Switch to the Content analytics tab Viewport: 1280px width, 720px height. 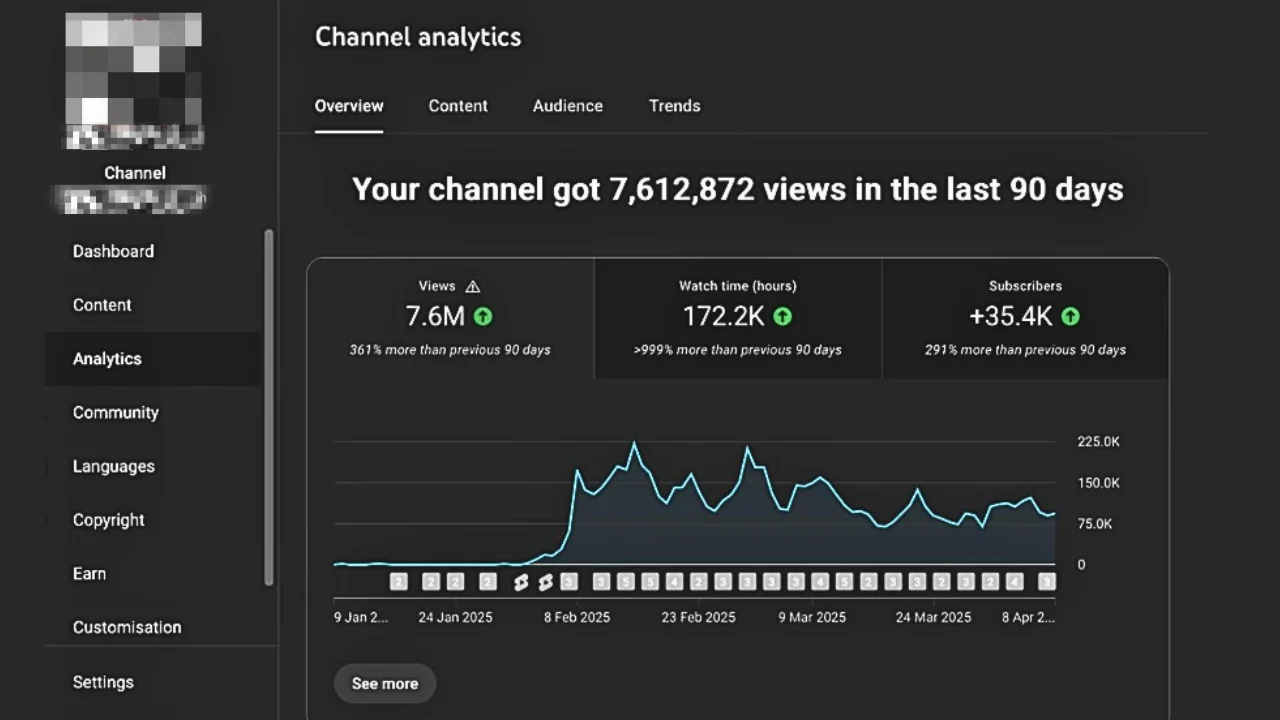[x=458, y=106]
